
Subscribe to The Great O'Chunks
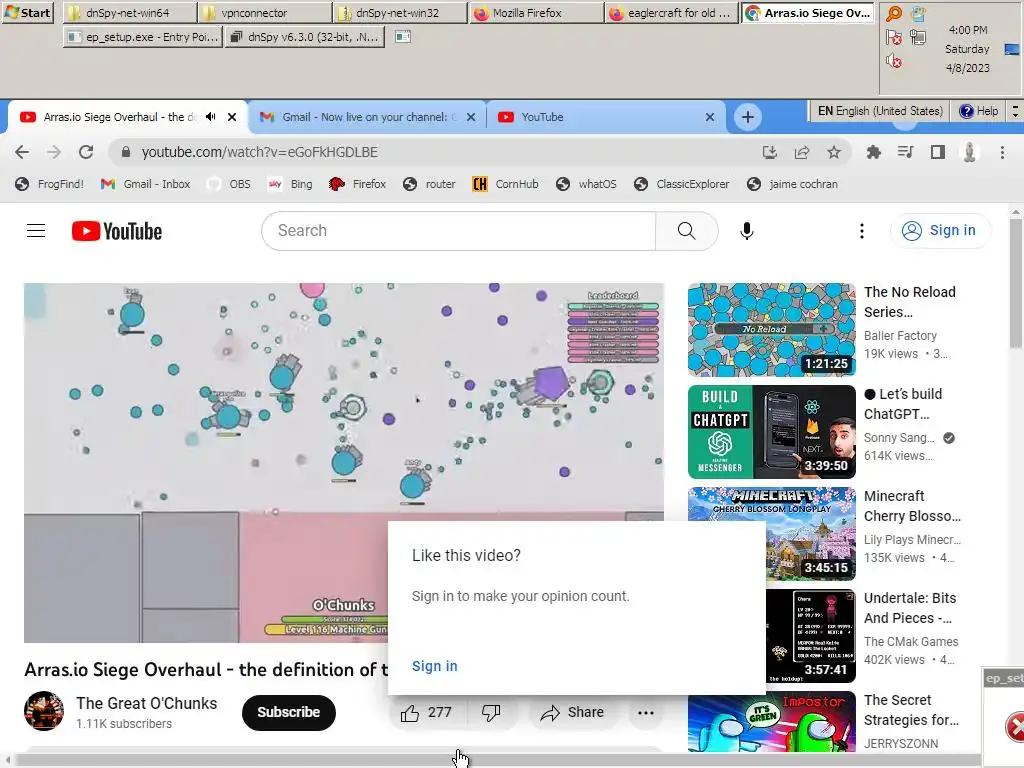[288, 712]
